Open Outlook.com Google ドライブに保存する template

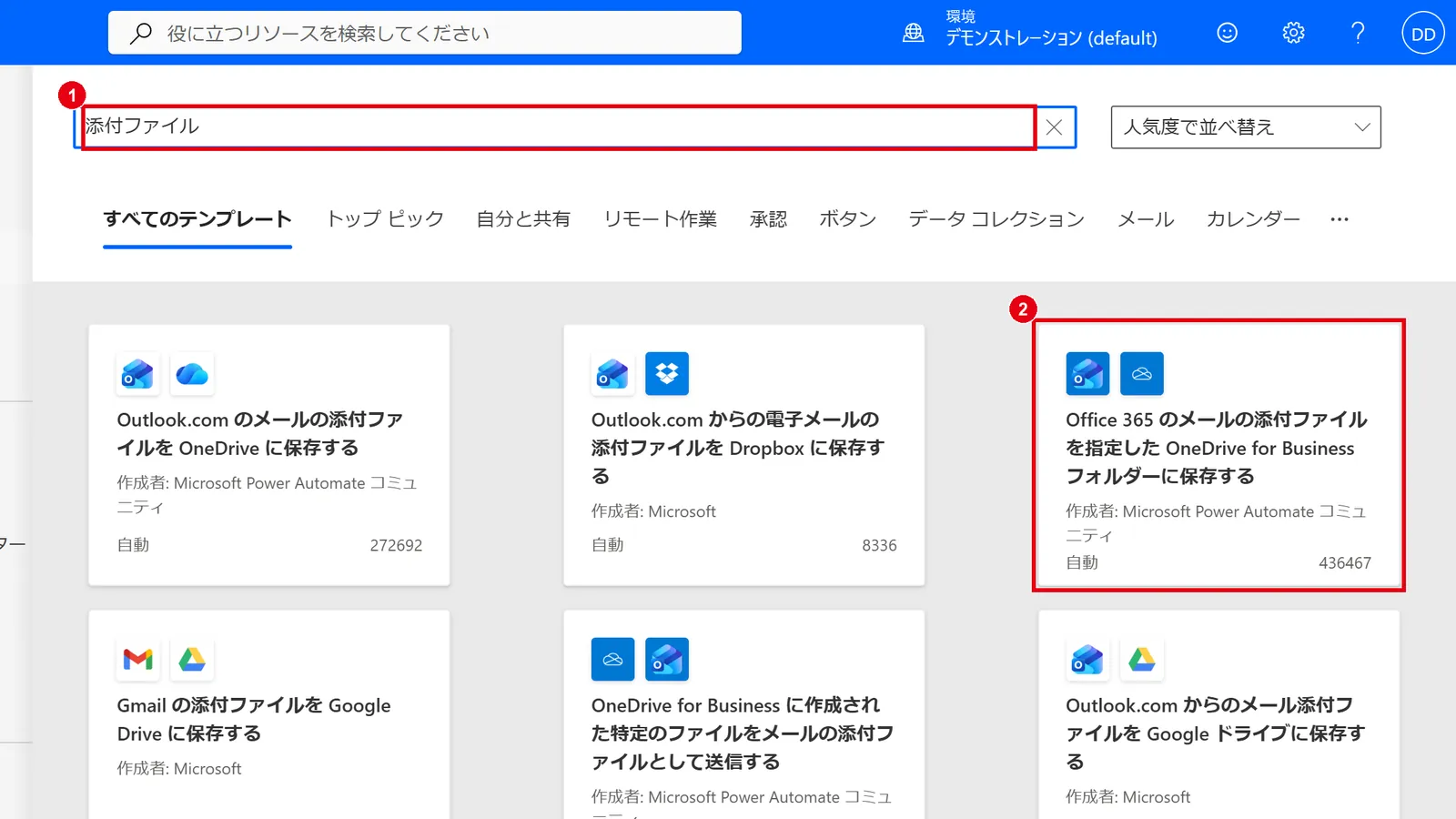(x=1216, y=733)
